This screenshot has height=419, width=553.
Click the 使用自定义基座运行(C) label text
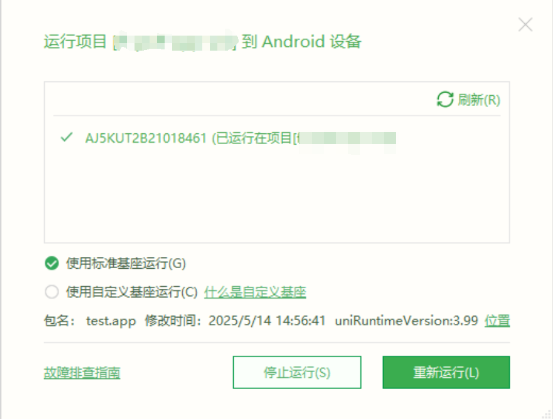tap(132, 292)
